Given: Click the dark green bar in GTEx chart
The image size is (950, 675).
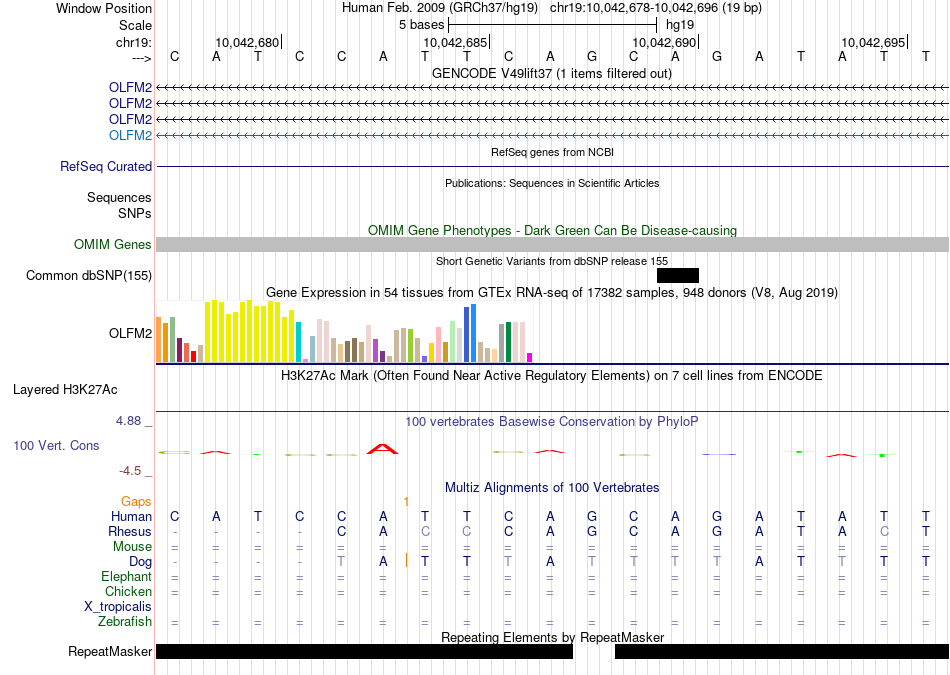Looking at the screenshot, I should pos(509,342).
